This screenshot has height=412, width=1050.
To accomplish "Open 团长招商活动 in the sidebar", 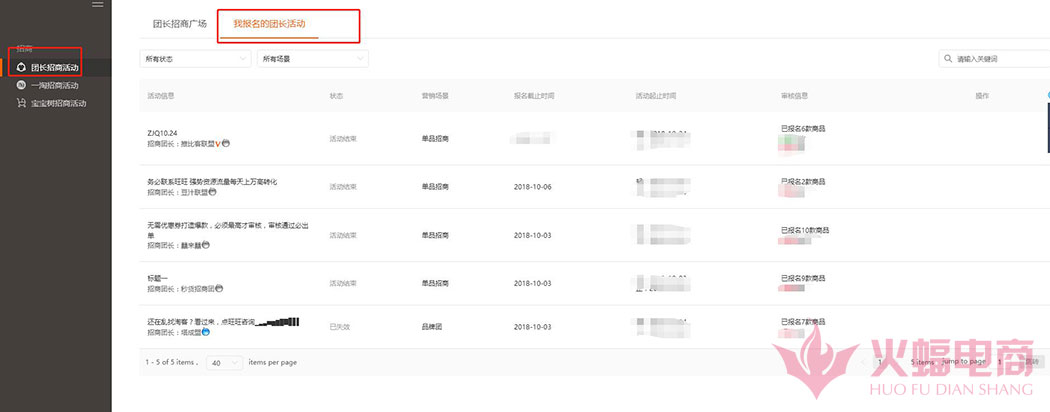I will (54, 68).
